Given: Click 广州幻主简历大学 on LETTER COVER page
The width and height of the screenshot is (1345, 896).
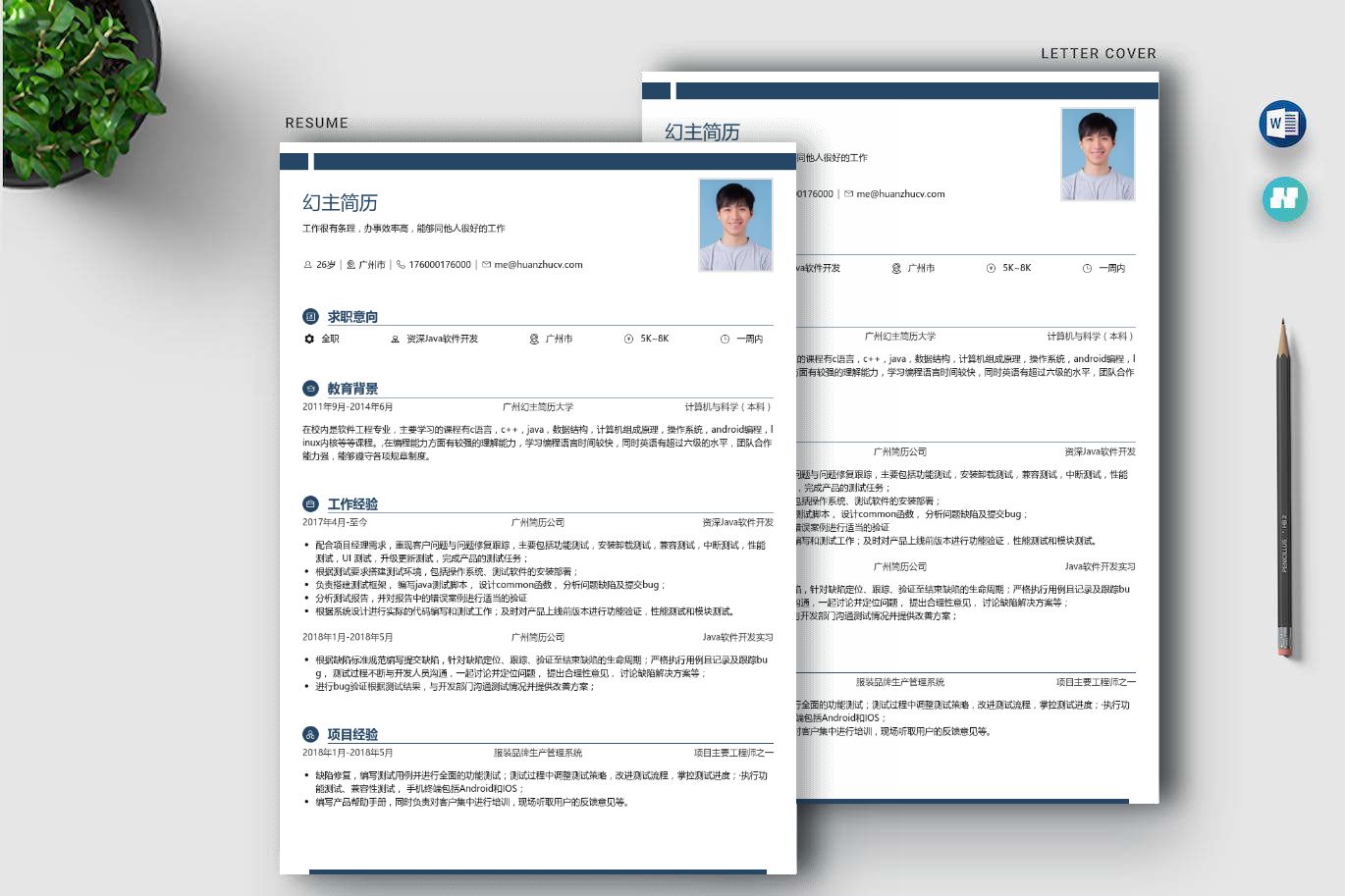Looking at the screenshot, I should (900, 337).
